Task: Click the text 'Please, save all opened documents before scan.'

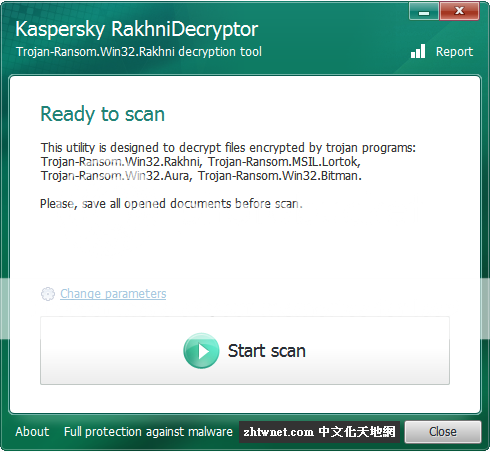Action: point(171,203)
